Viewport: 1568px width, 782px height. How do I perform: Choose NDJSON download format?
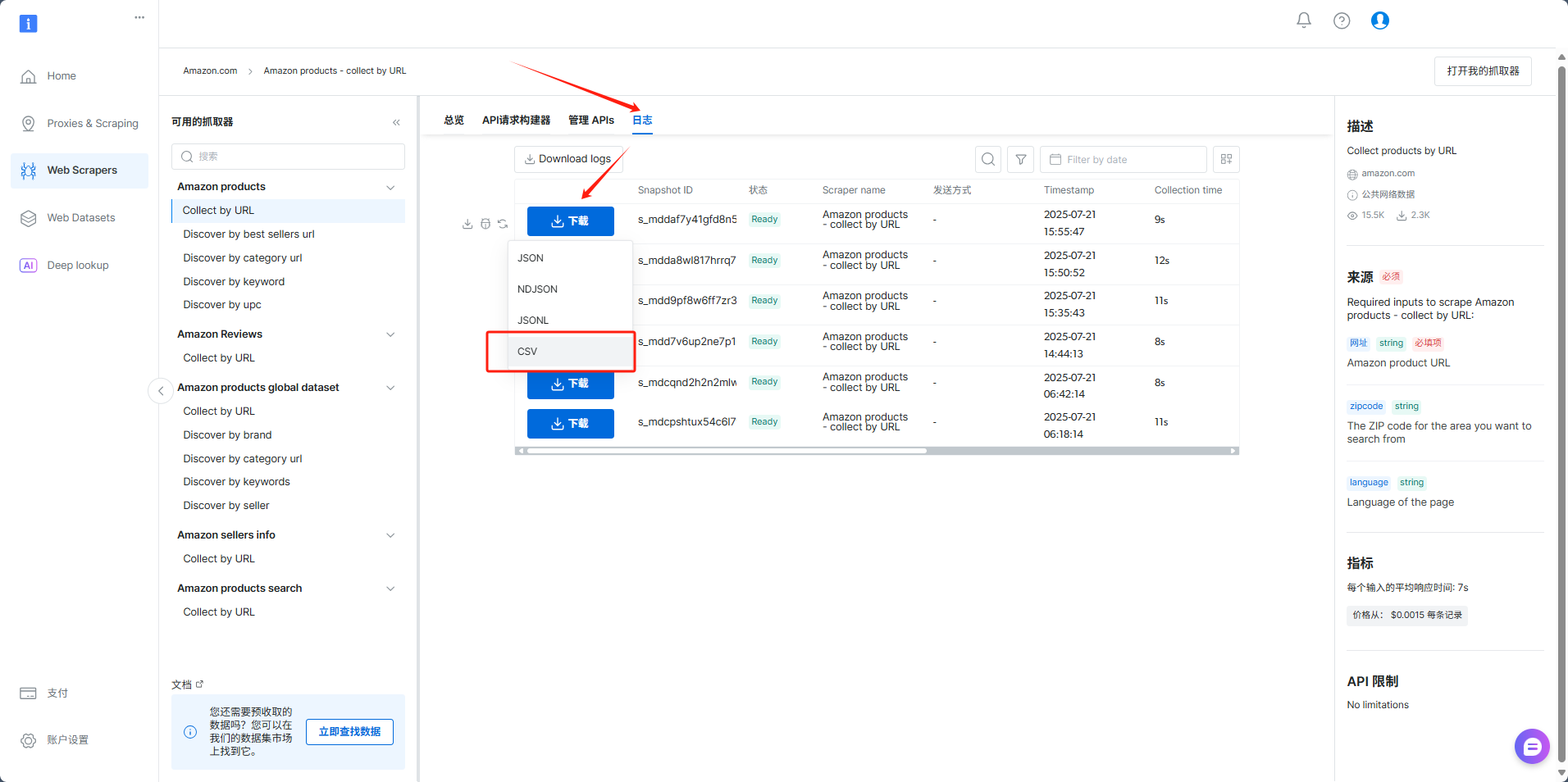coord(570,289)
